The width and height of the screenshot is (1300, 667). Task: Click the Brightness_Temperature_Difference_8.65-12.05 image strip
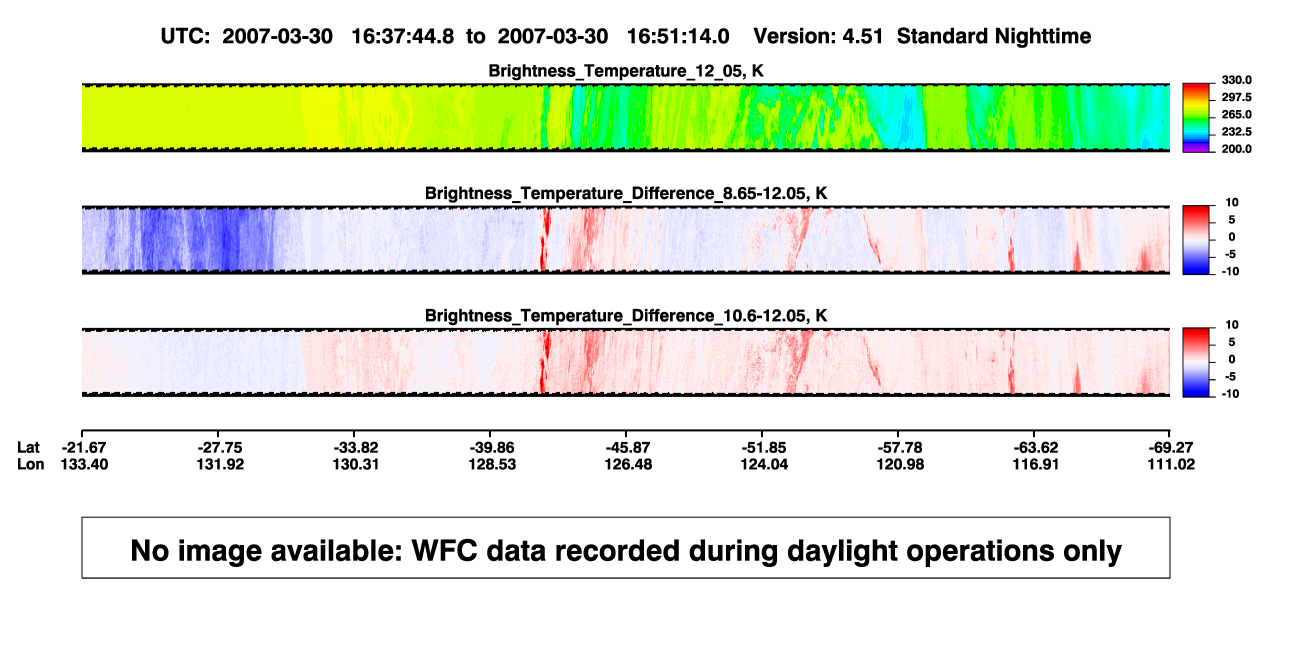625,239
